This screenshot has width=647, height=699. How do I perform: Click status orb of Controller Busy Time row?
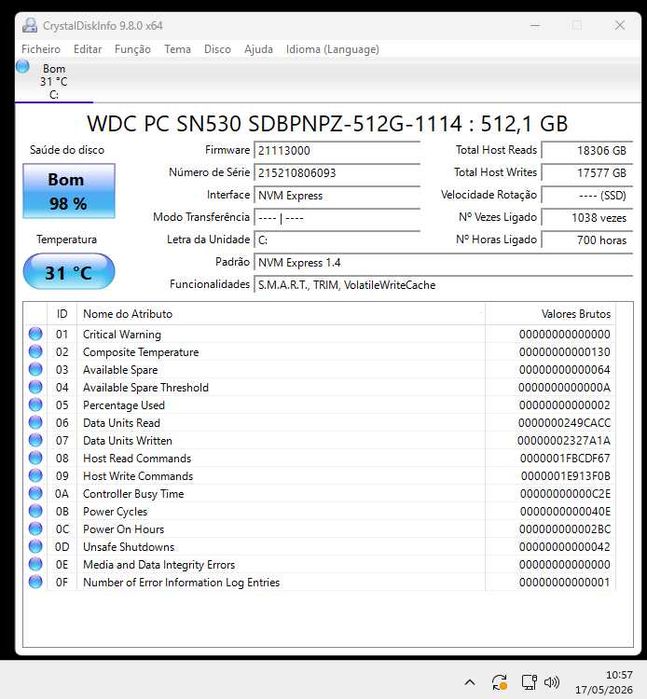(36, 493)
